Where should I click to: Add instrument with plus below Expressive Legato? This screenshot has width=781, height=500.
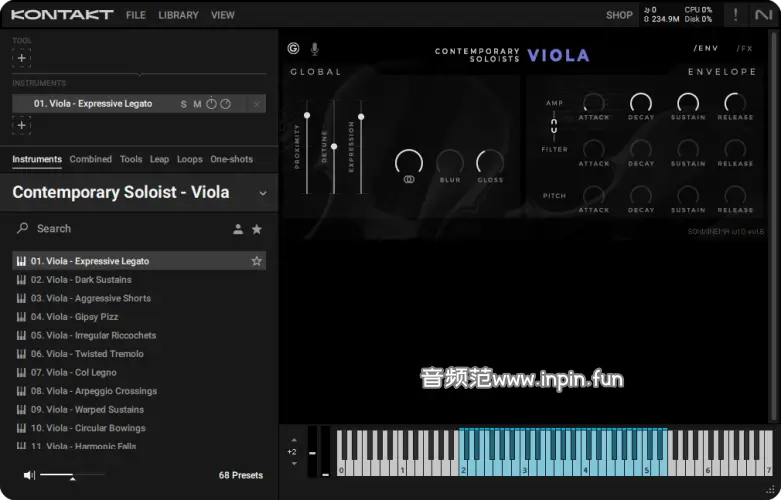point(21,125)
